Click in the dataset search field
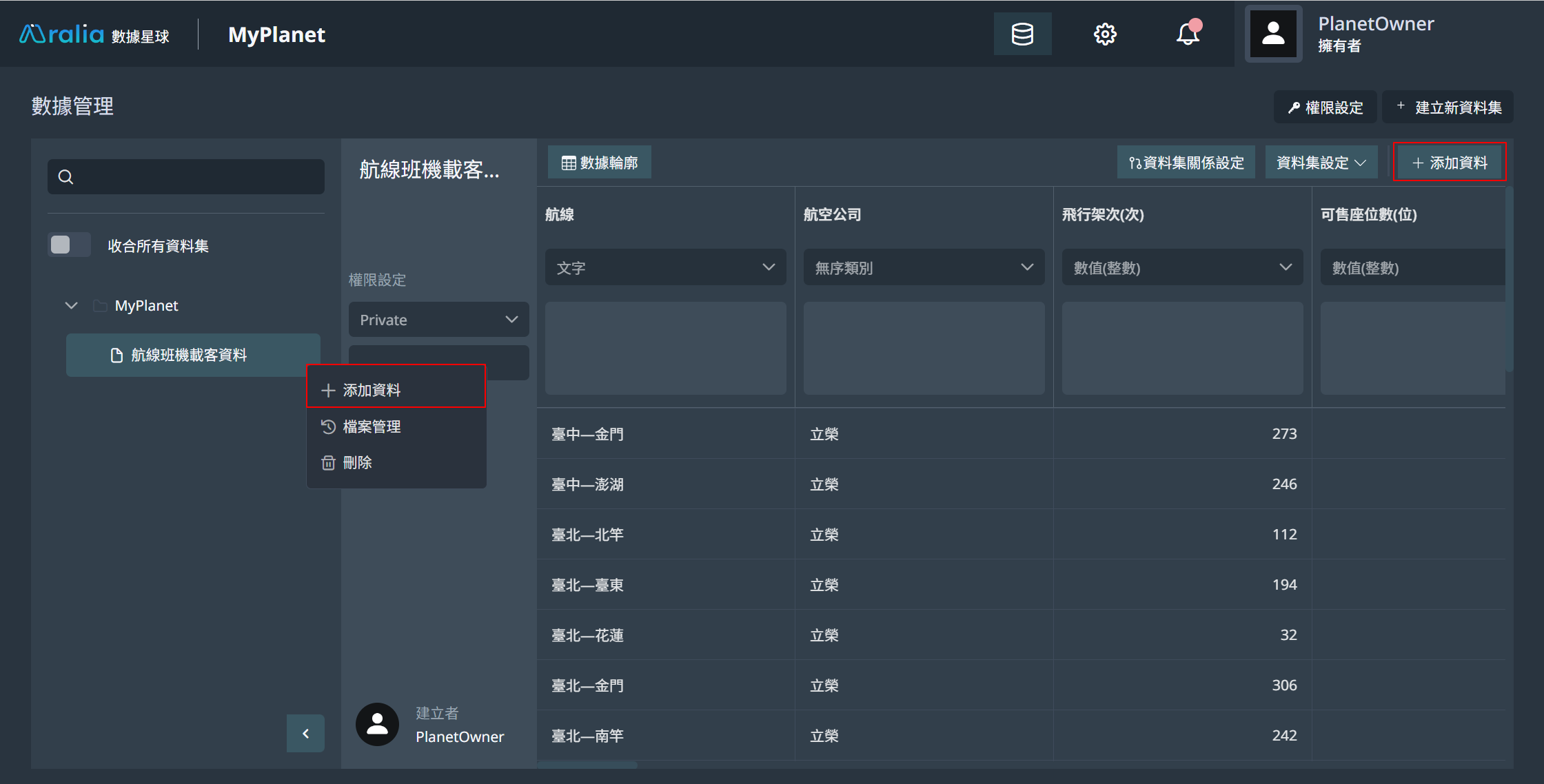This screenshot has height=784, width=1544. point(186,177)
